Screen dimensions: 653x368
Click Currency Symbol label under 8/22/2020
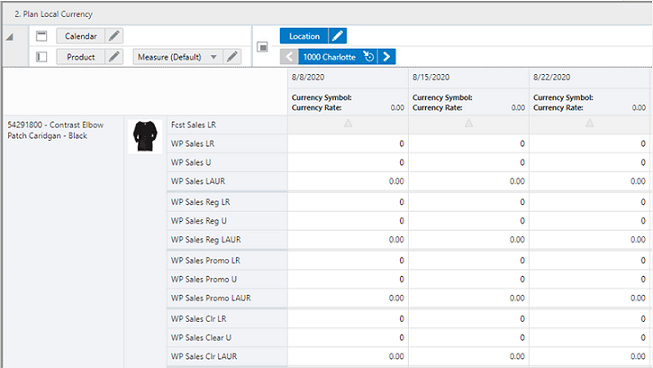coord(563,97)
